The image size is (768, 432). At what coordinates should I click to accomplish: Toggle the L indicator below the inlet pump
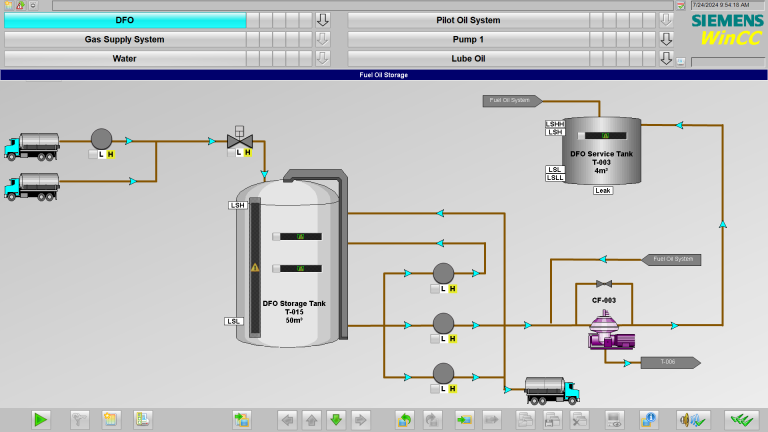[x=101, y=155]
